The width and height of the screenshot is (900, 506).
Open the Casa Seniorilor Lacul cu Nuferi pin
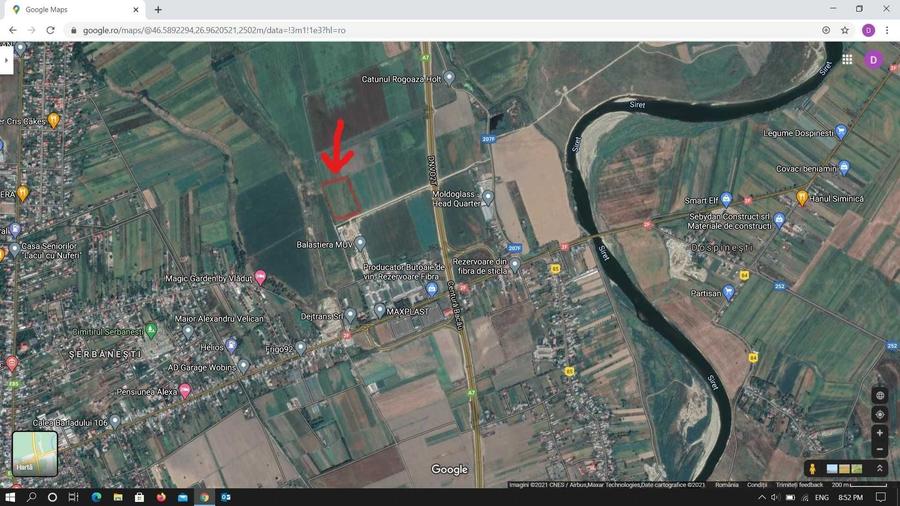[x=14, y=250]
